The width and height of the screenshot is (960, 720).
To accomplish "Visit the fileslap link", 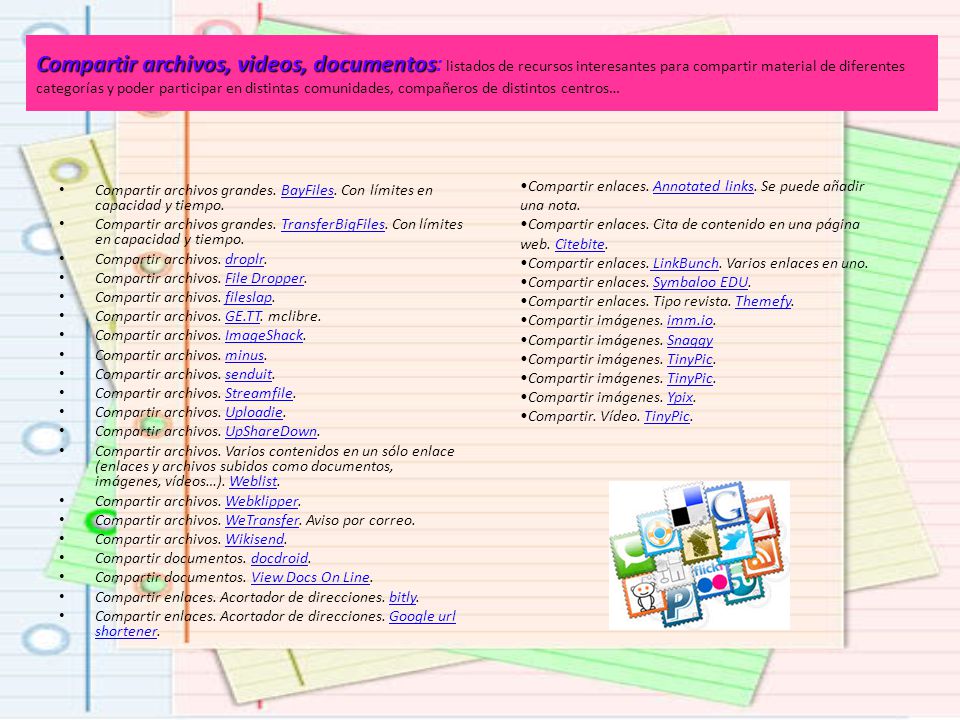I will click(x=249, y=297).
